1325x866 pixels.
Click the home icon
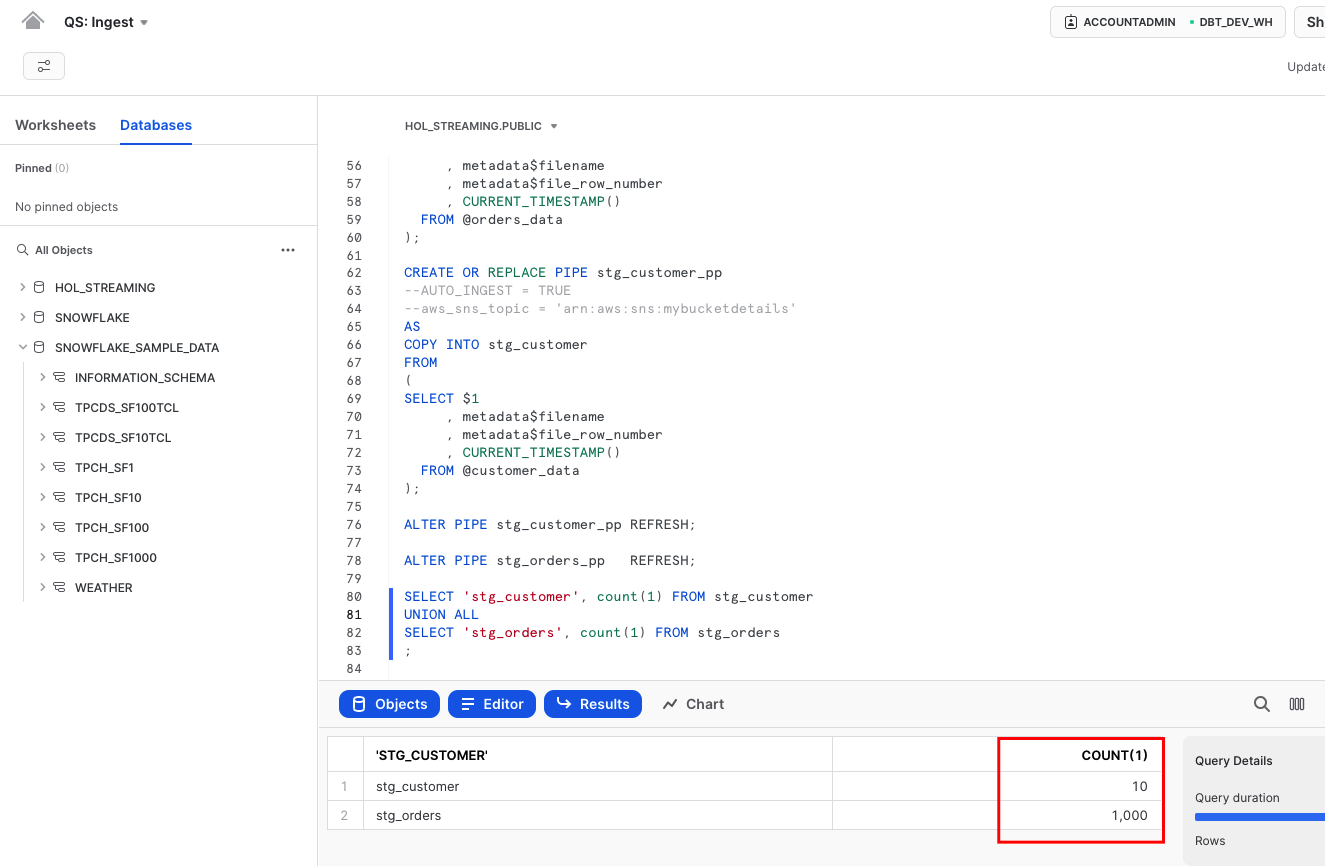33,21
